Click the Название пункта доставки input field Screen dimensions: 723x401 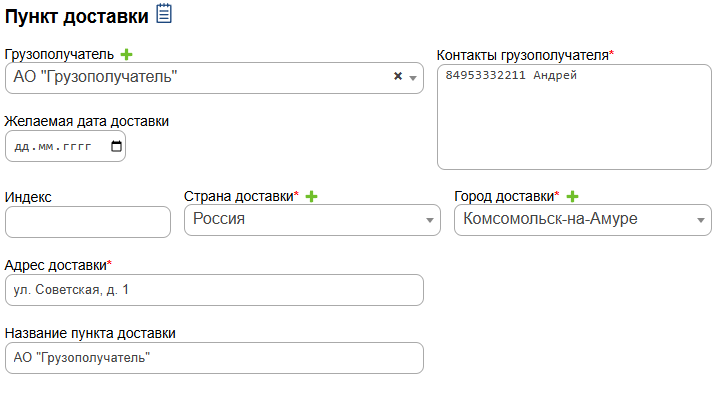click(x=214, y=358)
